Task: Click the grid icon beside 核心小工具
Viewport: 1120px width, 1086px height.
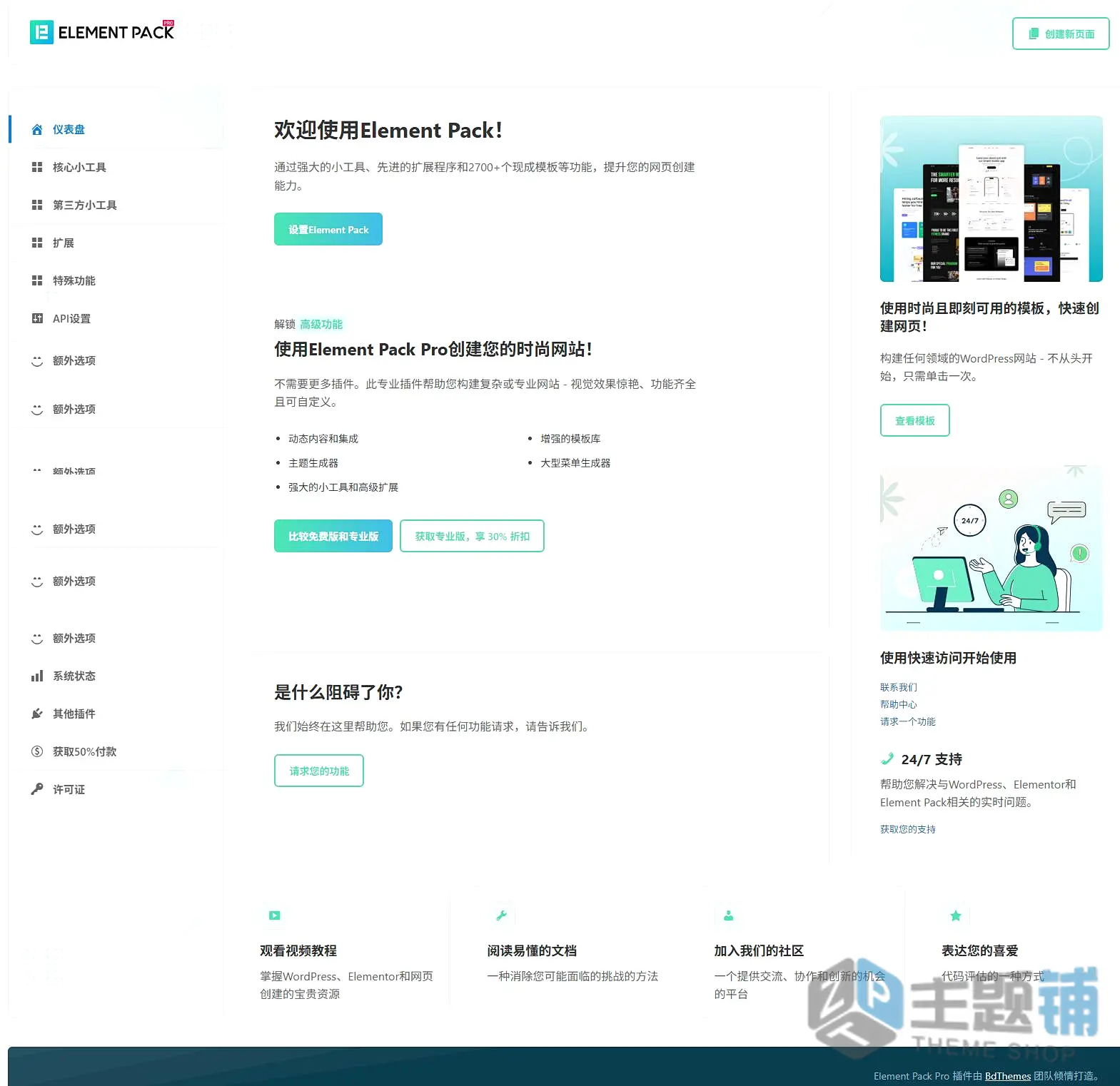Action: coord(37,167)
